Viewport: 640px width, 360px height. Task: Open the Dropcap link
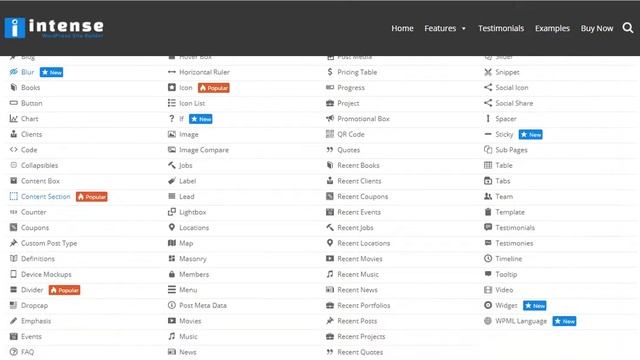(34, 305)
